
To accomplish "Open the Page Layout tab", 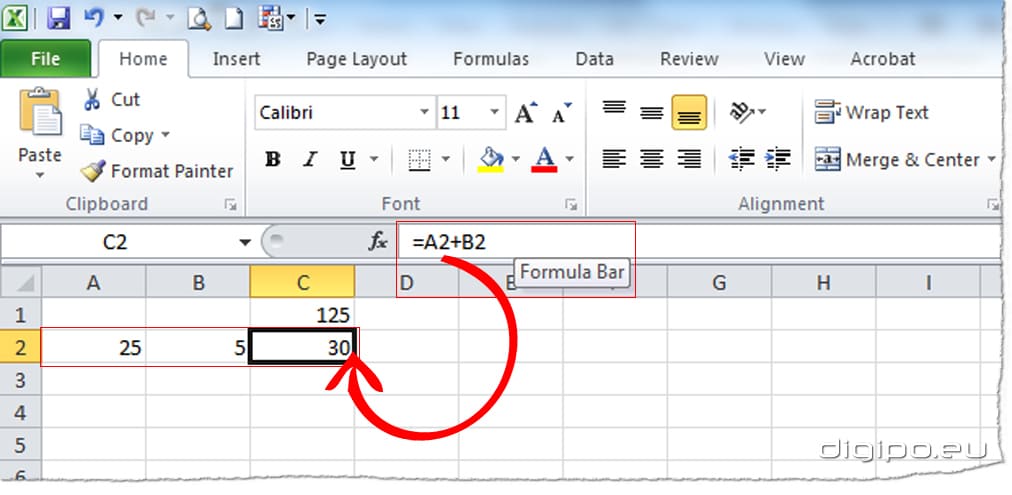I will pos(356,59).
